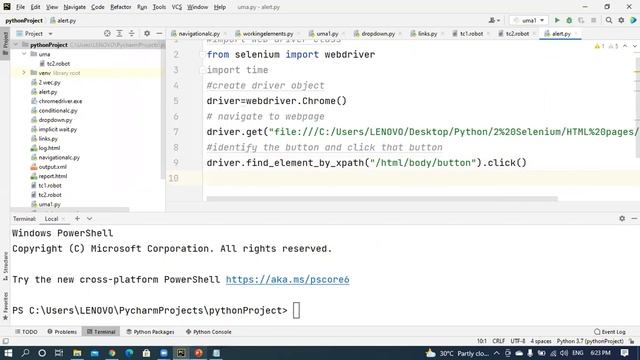Open Task View on taskbar
The width and height of the screenshot is (640, 360).
59,353
